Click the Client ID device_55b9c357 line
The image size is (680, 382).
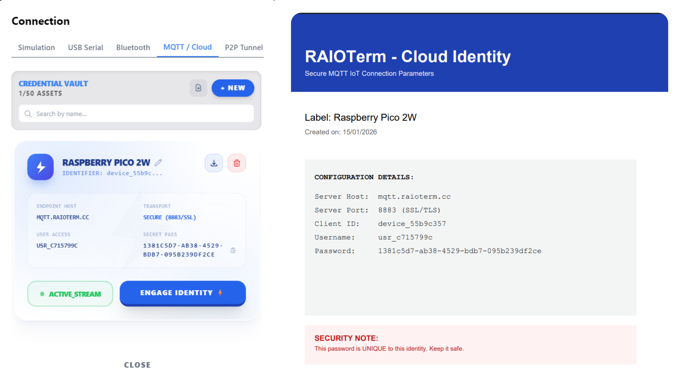point(380,224)
